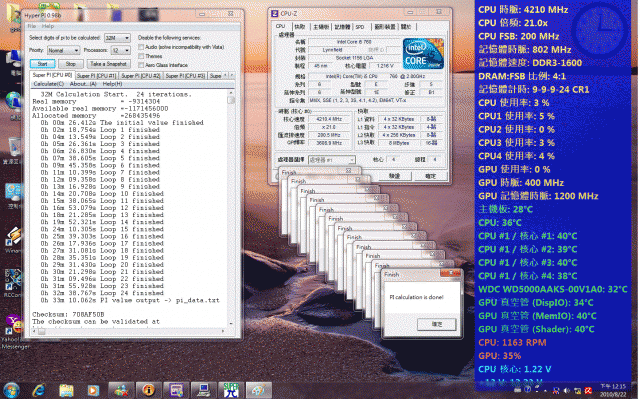The image size is (640, 399).
Task: Open the Paint palette taskbar icon
Action: (x=259, y=390)
